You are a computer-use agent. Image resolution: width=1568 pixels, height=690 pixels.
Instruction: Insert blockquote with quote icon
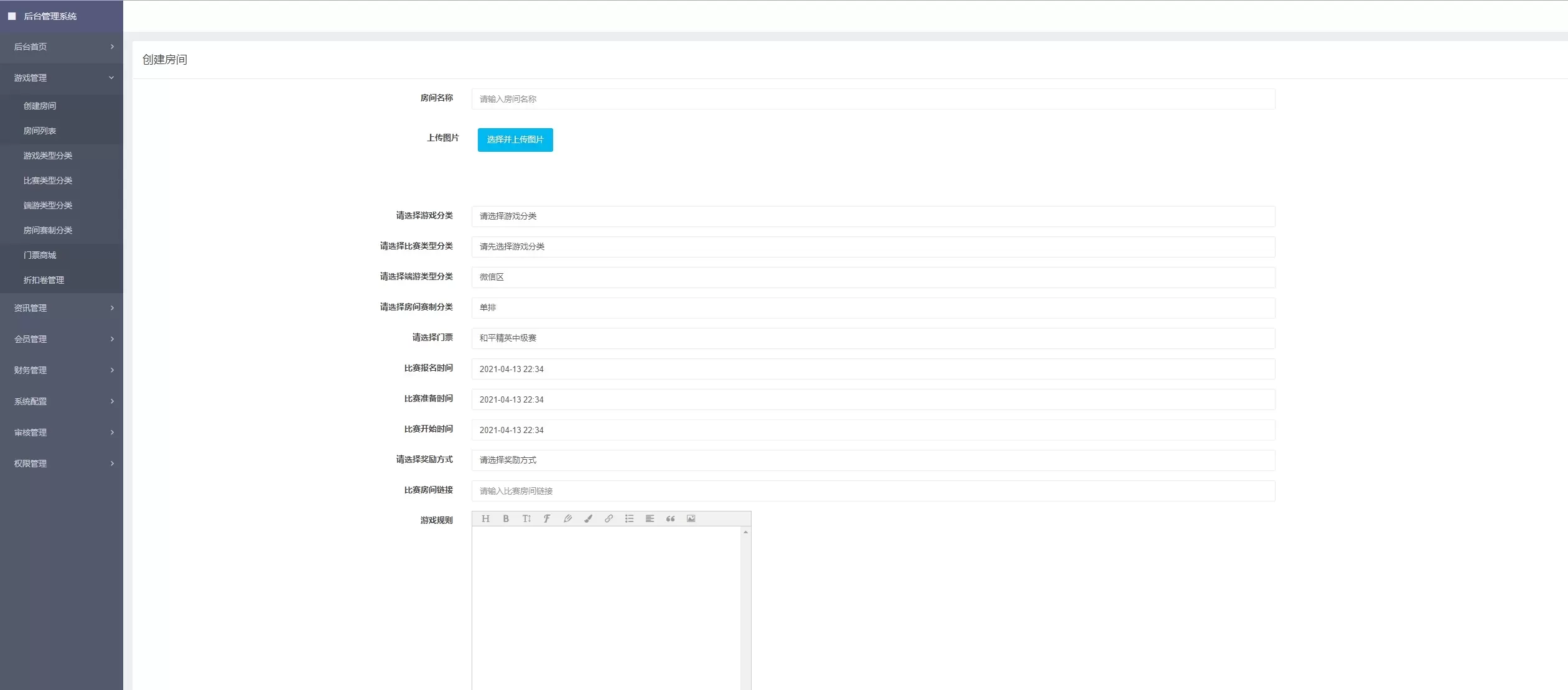pos(670,519)
